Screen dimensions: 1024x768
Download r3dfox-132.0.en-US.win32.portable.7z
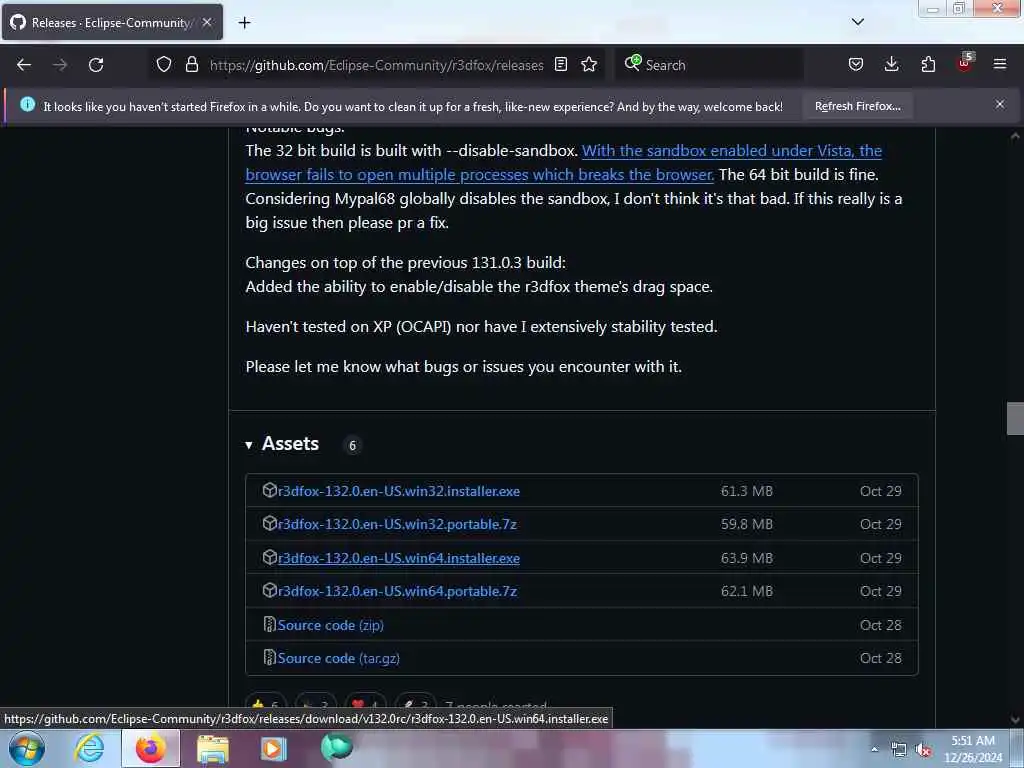[397, 524]
